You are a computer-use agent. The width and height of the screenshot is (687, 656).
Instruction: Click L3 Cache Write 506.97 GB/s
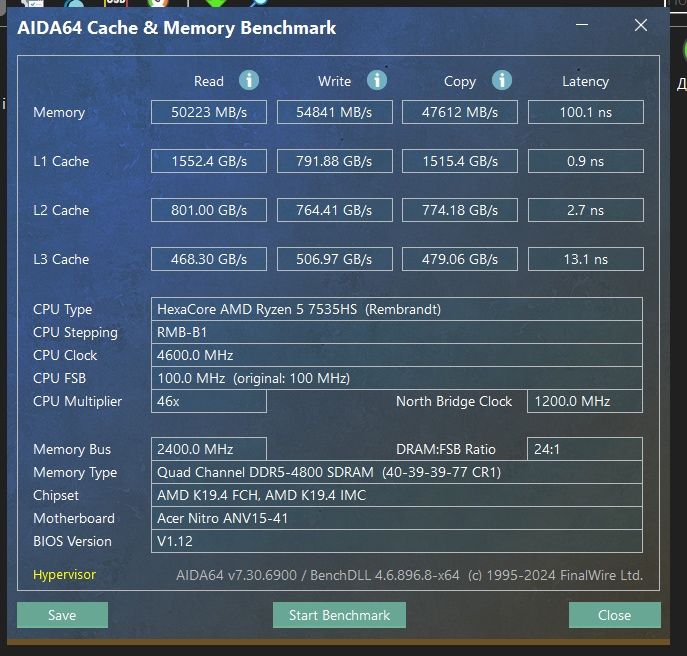(x=335, y=259)
